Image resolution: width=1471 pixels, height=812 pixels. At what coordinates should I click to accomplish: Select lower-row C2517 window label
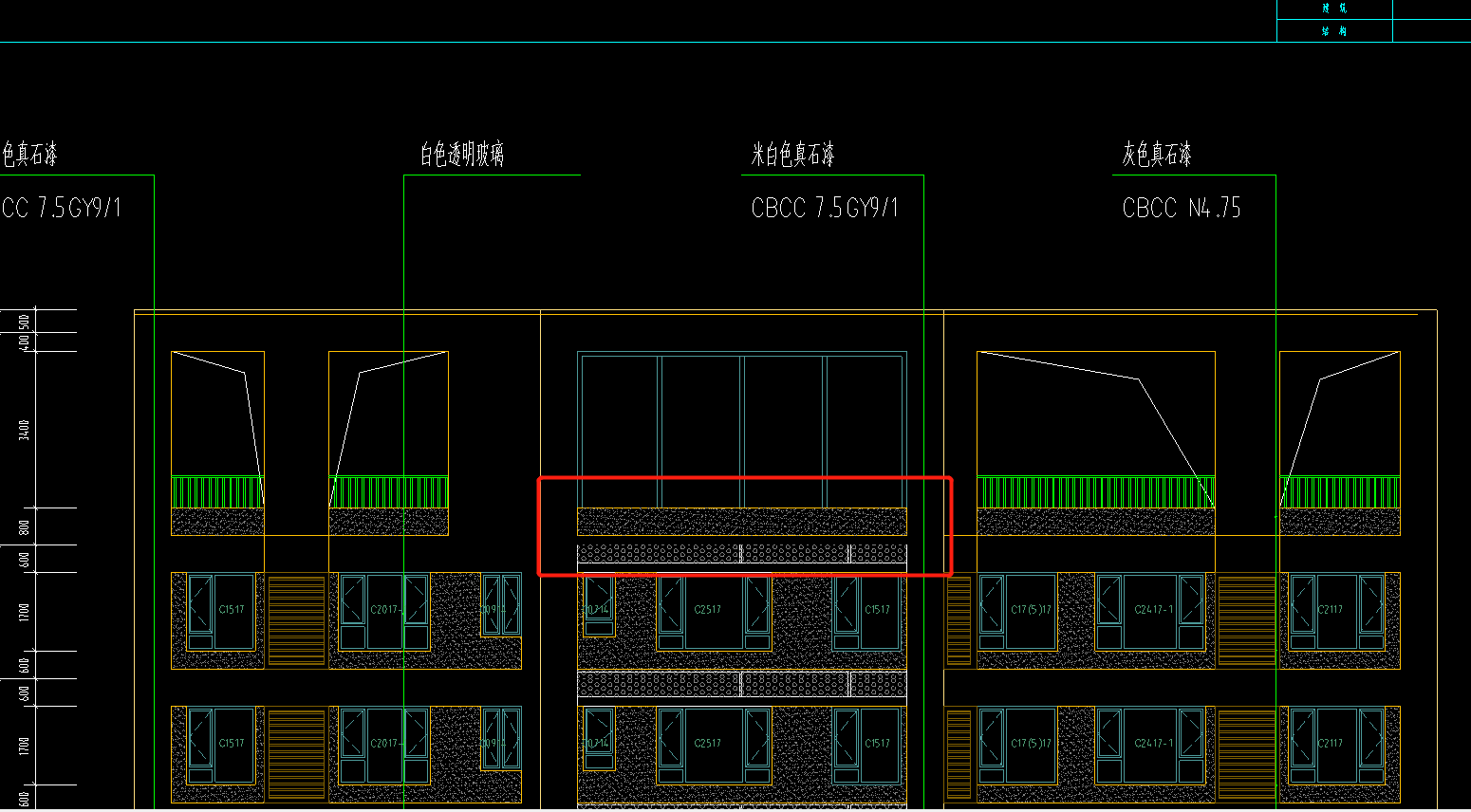(x=707, y=744)
